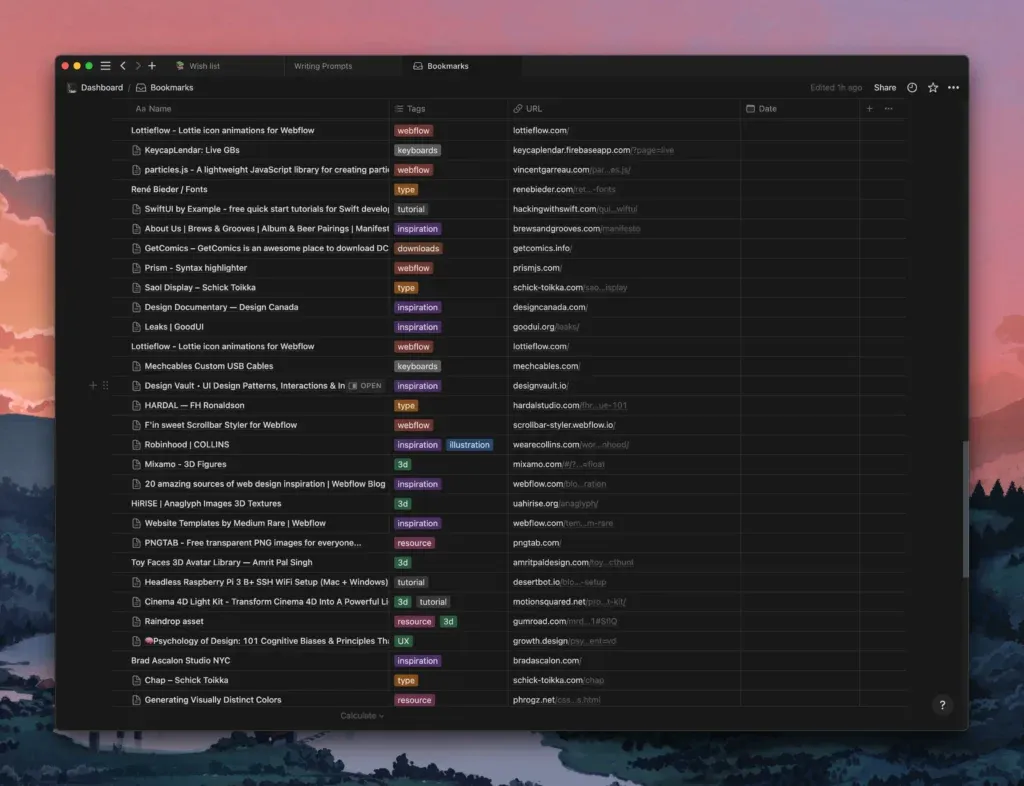Open column options ellipsis in header
The image size is (1024, 786).
pos(888,109)
